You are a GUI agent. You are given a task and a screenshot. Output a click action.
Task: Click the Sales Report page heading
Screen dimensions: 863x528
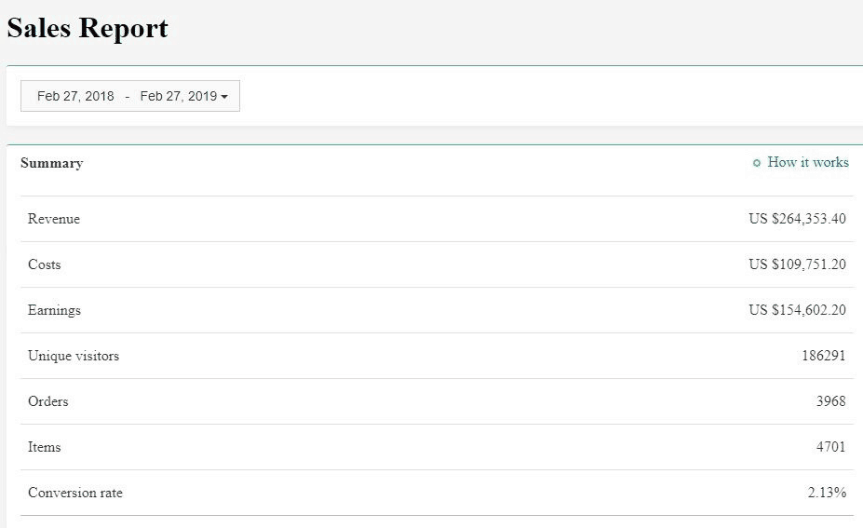click(87, 29)
